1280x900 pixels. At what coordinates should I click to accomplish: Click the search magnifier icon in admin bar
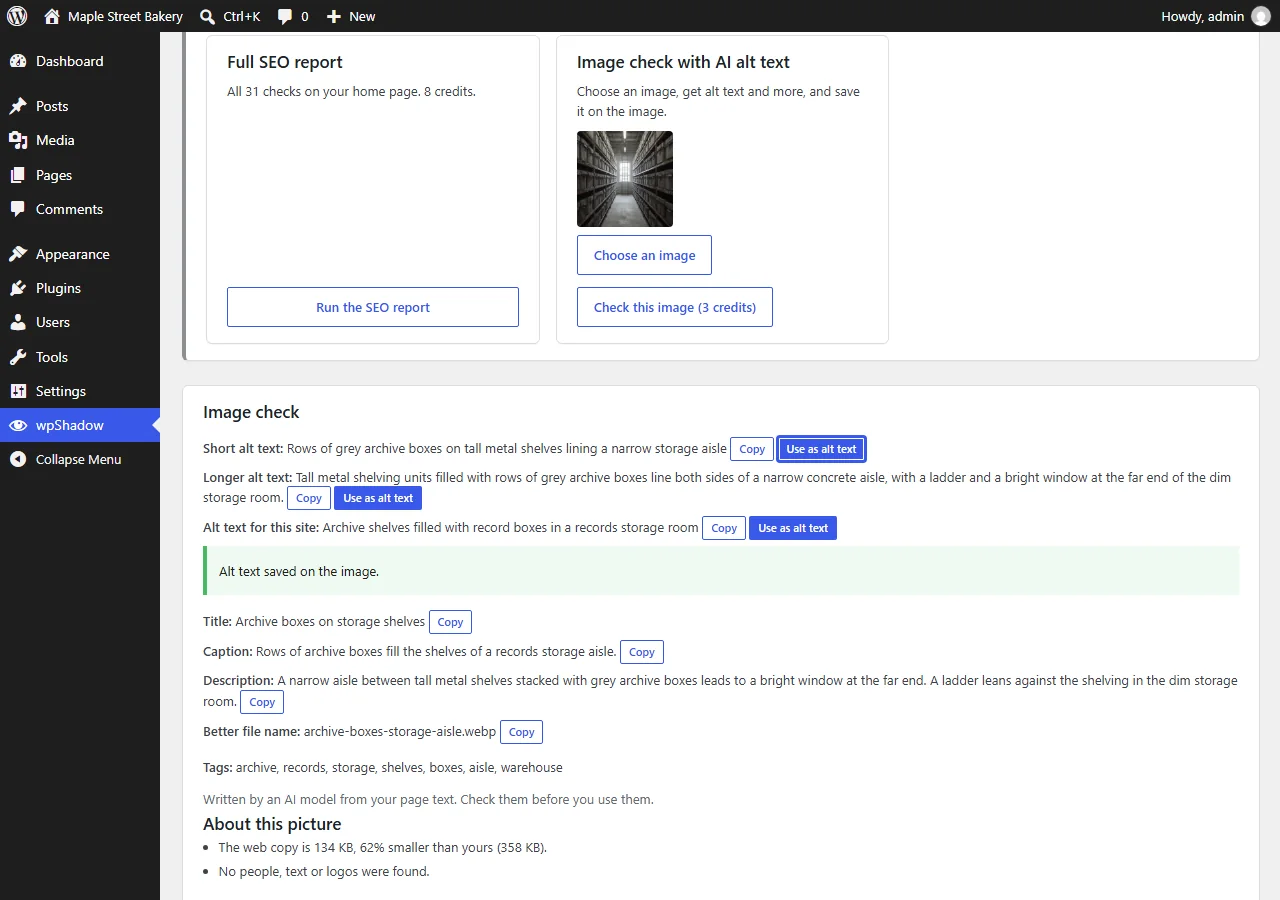coord(207,16)
